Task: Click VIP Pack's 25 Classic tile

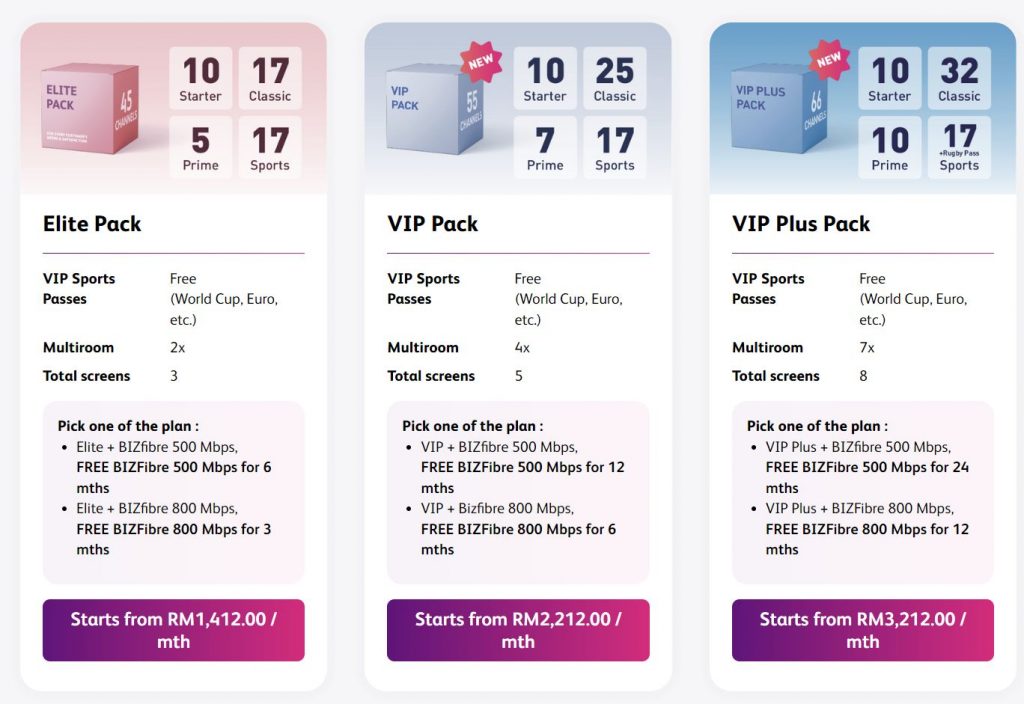Action: (x=614, y=78)
